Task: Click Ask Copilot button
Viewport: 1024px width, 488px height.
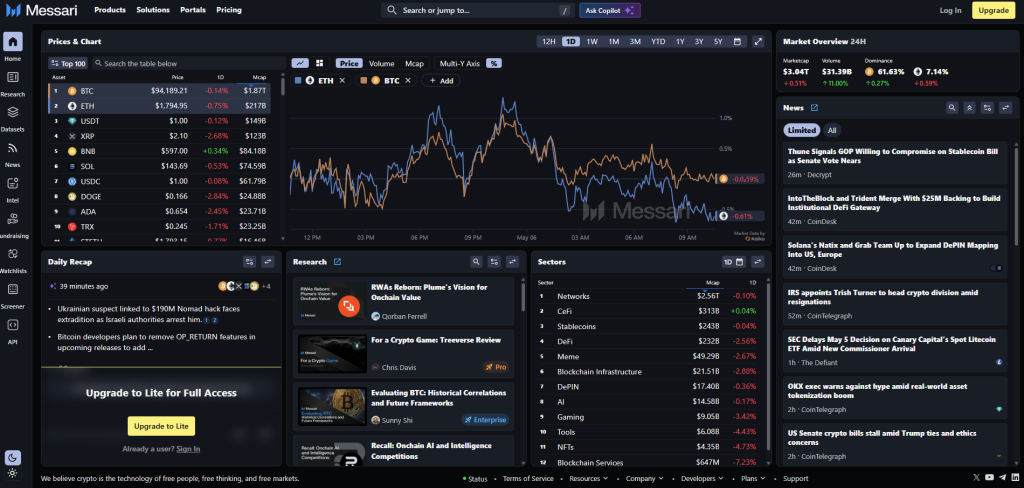Action: 609,10
